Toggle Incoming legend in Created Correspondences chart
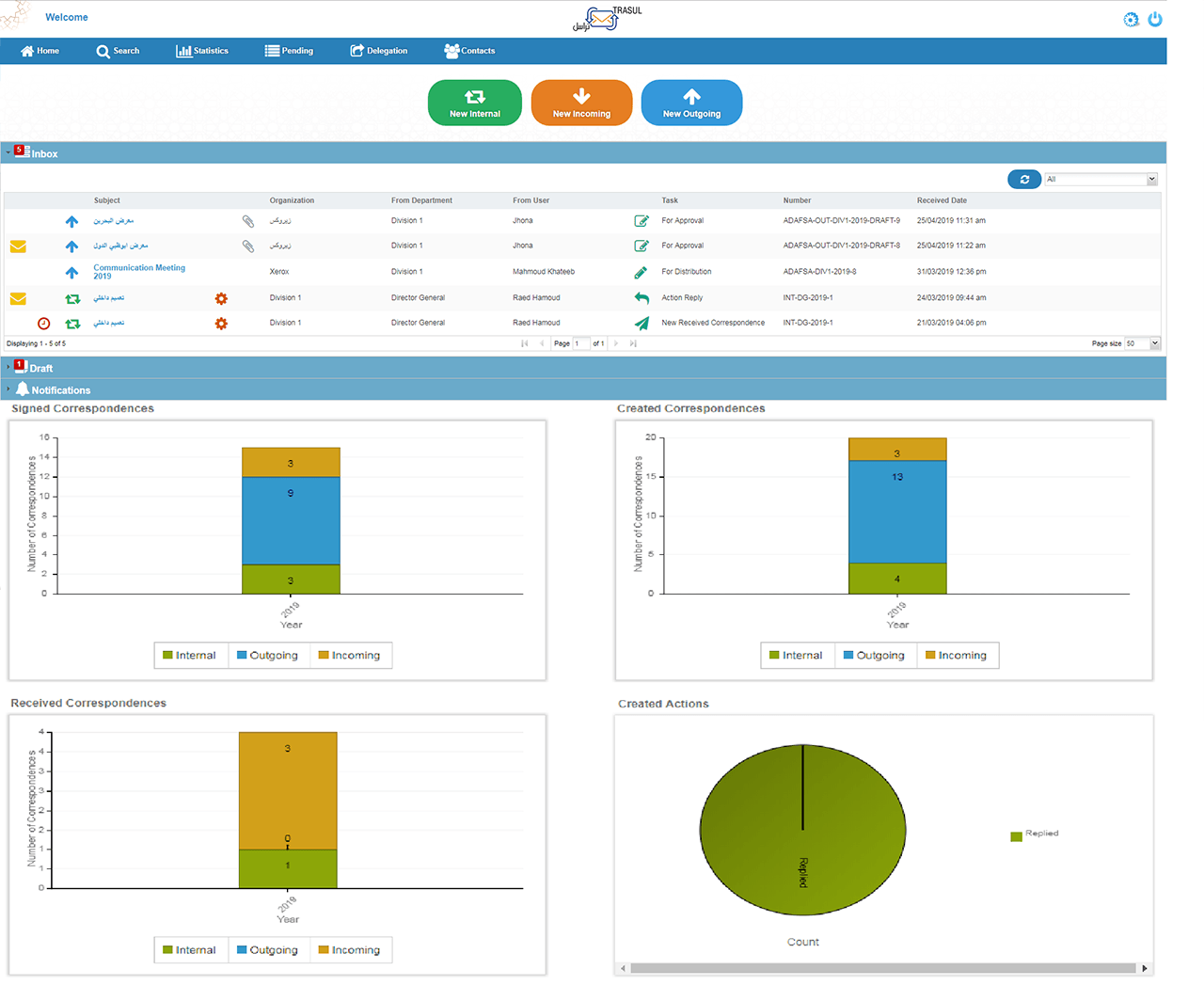The image size is (1204, 1001). 957,655
